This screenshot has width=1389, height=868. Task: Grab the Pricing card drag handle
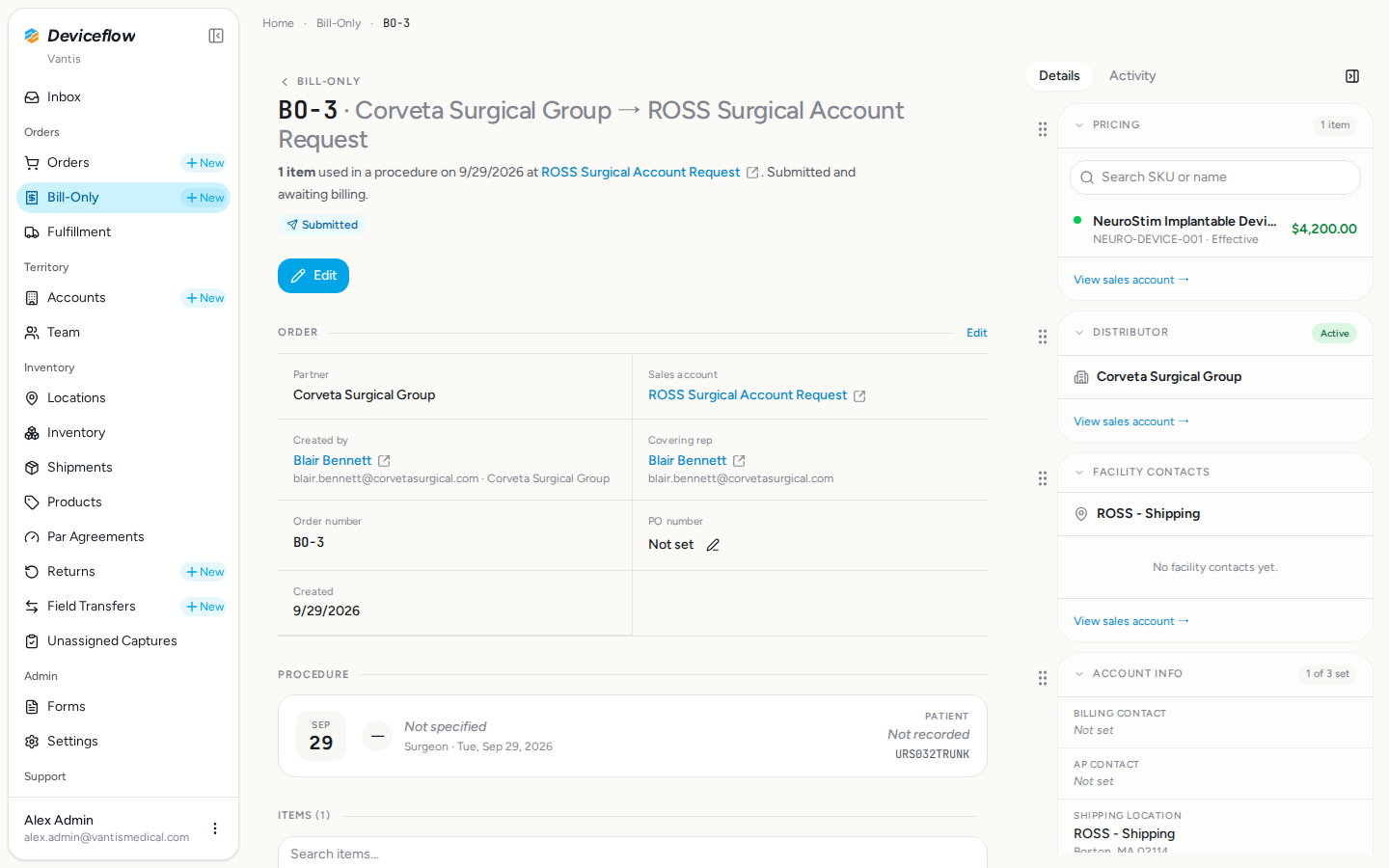point(1043,129)
